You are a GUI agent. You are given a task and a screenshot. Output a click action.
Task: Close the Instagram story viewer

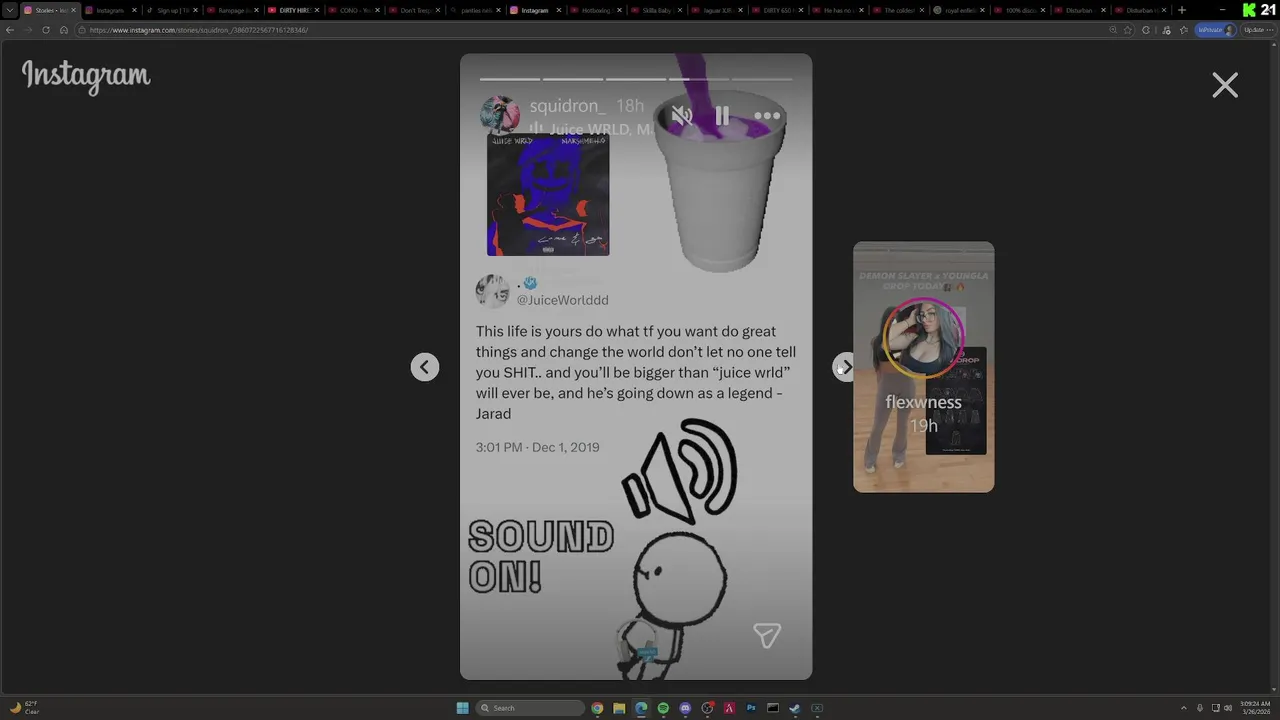point(1225,85)
